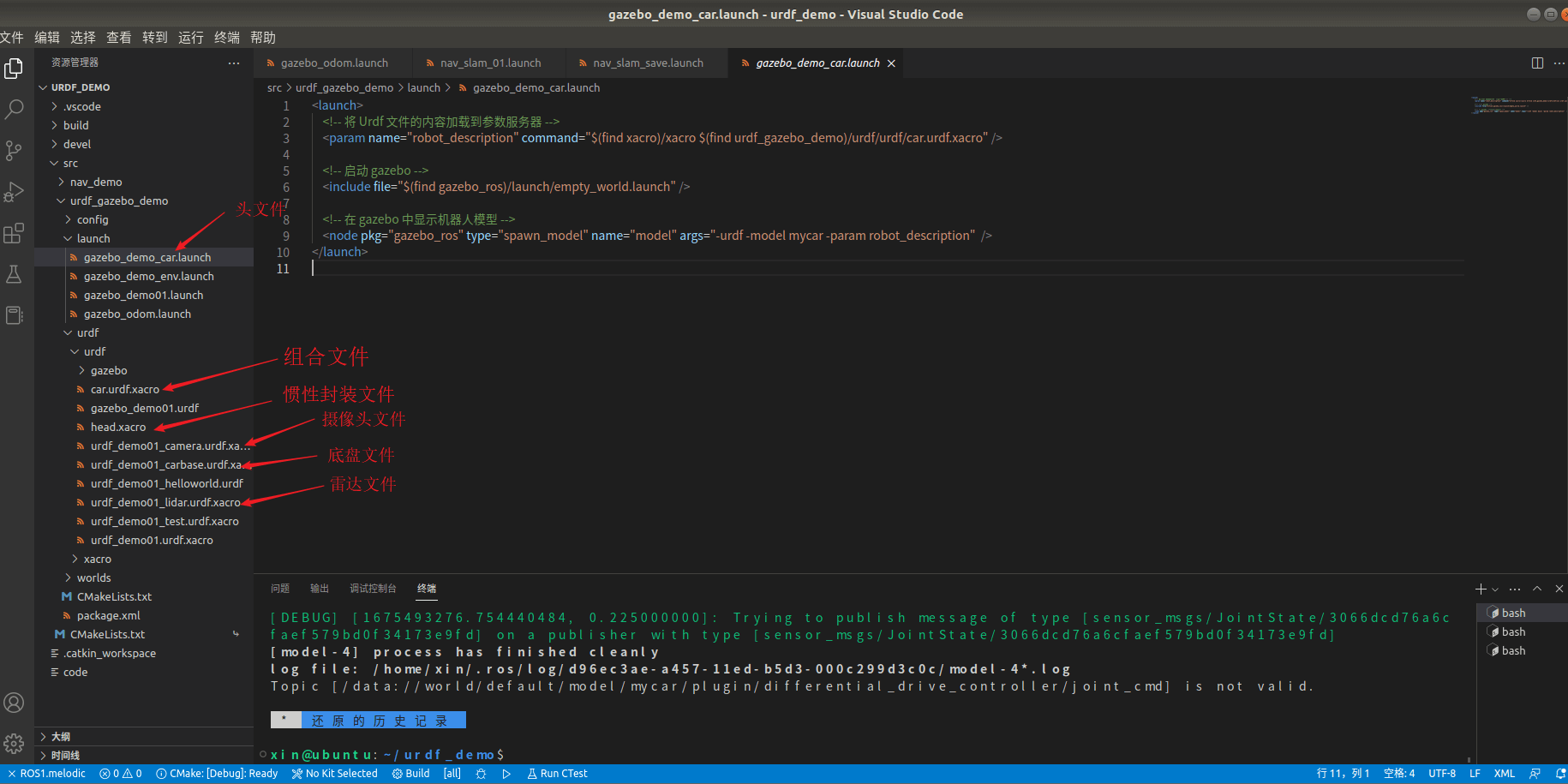
Task: Expand the build folder
Action: [144, 125]
